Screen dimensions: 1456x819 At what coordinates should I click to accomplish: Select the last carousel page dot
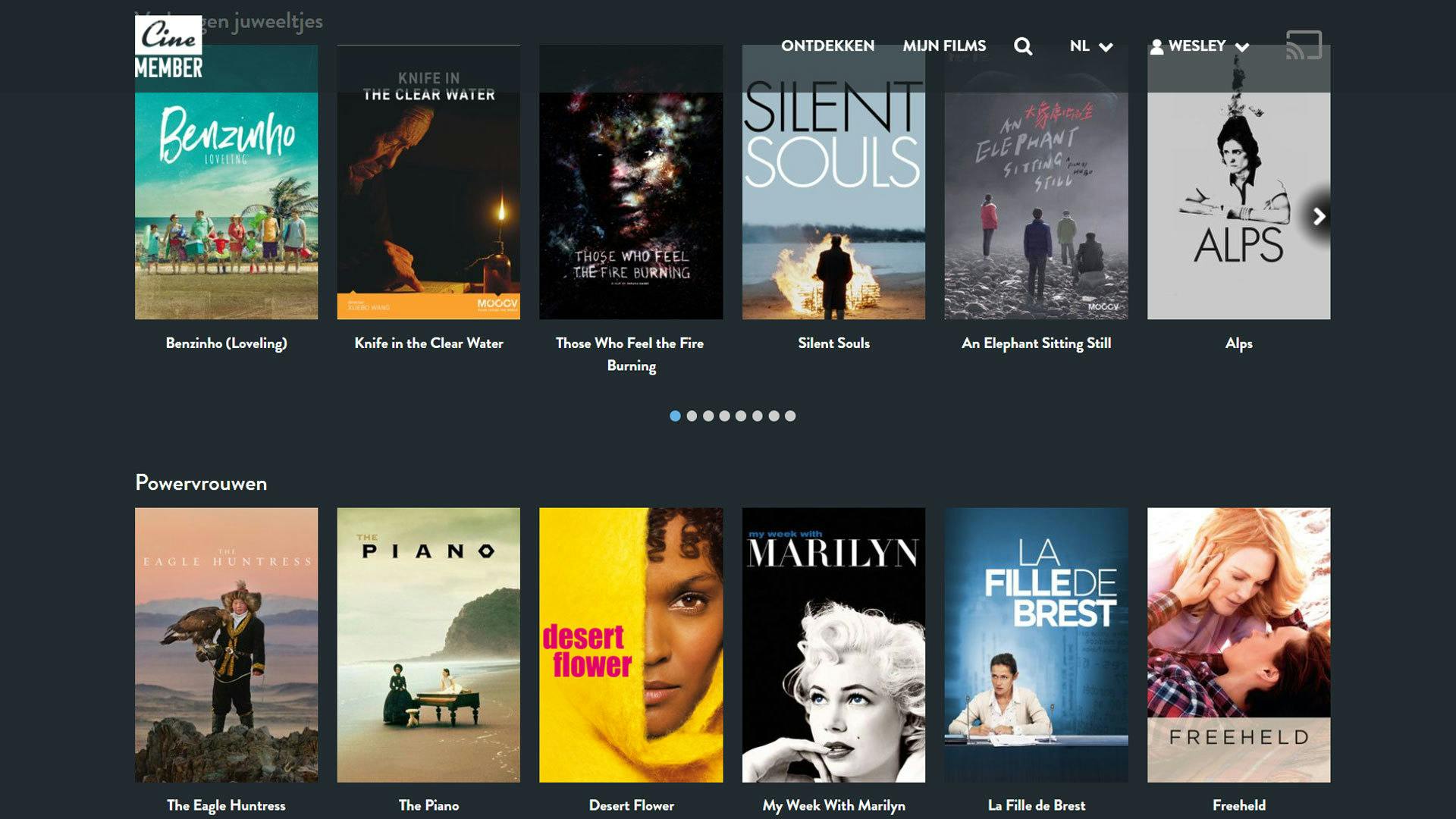pos(790,416)
